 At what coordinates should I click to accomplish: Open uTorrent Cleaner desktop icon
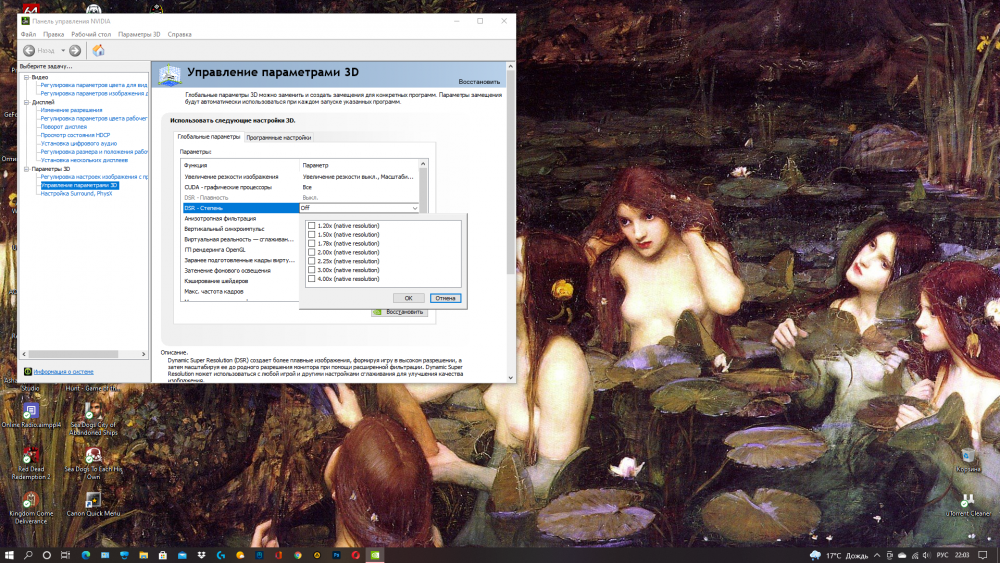(x=967, y=504)
